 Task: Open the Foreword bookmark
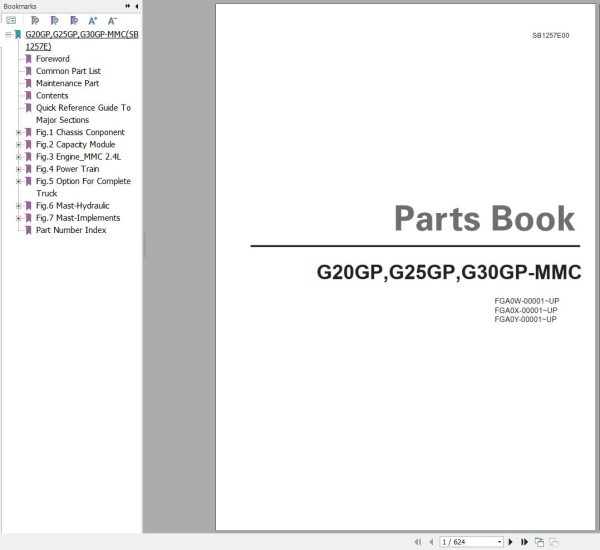pos(53,59)
